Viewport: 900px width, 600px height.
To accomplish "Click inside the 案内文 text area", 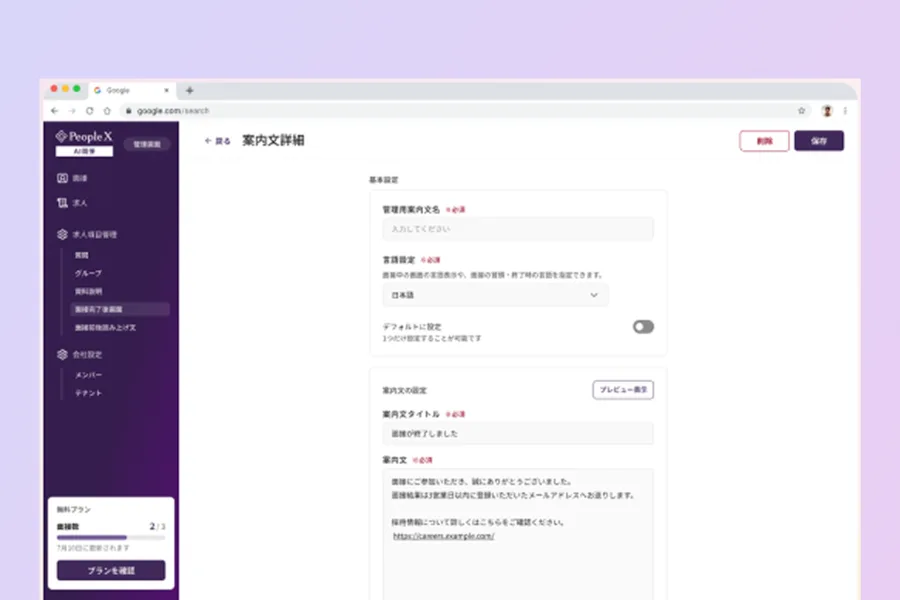I will (518, 534).
